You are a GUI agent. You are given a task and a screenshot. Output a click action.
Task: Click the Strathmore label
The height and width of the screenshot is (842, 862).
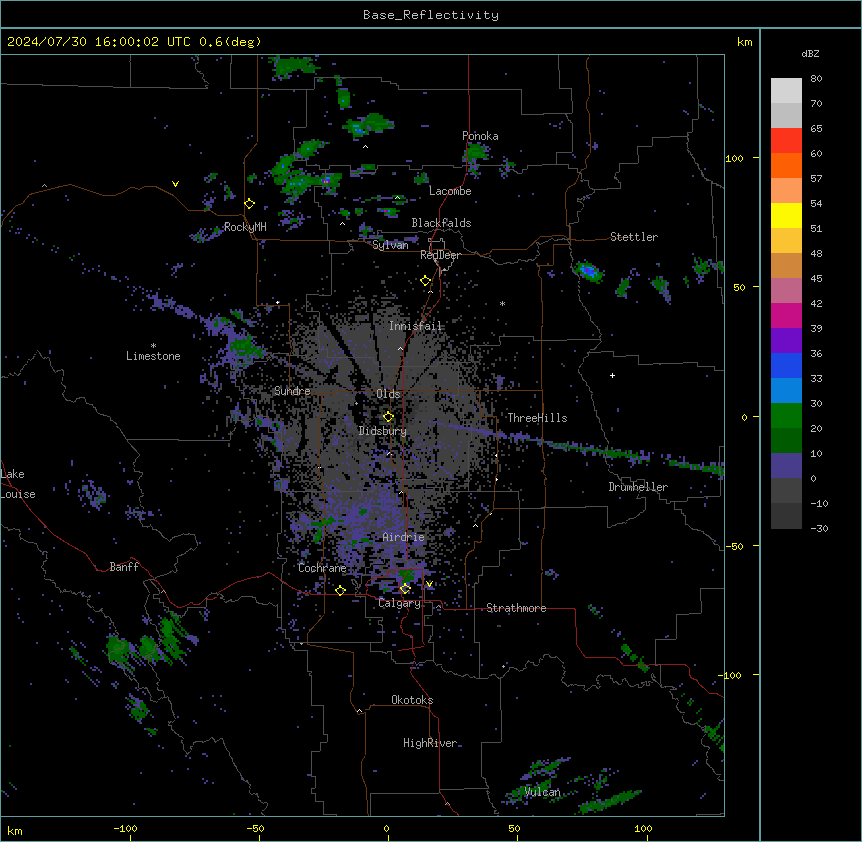pos(516,608)
